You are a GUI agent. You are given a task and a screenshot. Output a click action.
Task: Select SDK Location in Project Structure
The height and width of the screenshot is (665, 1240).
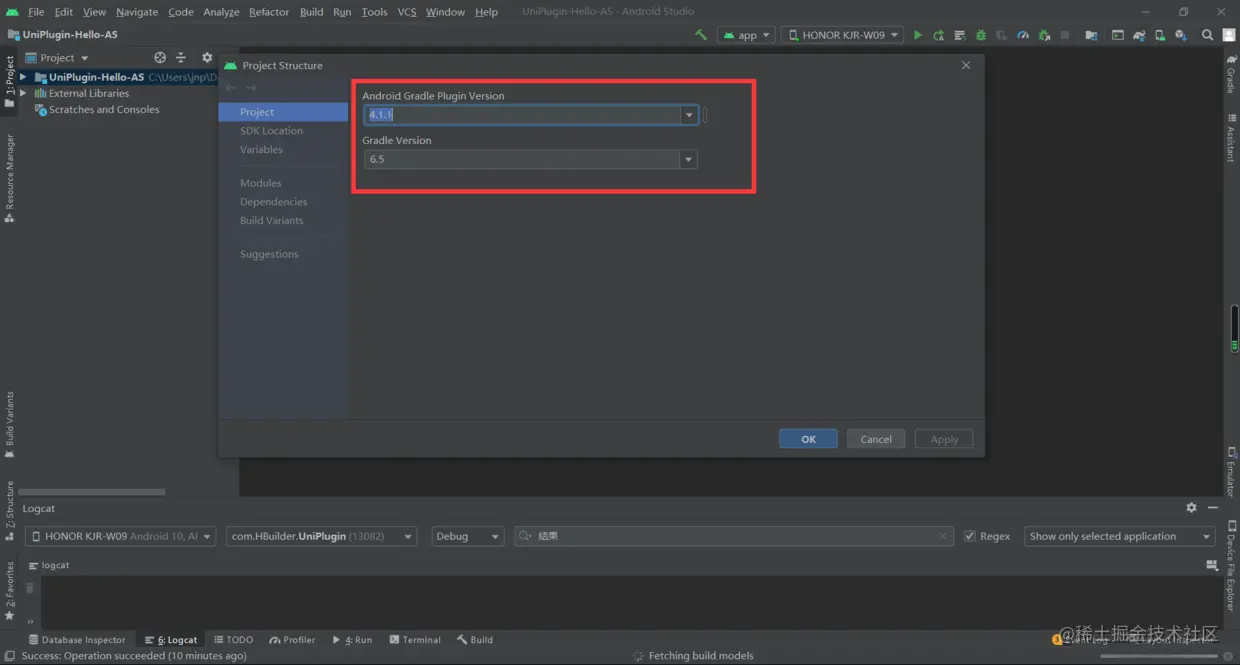point(271,131)
